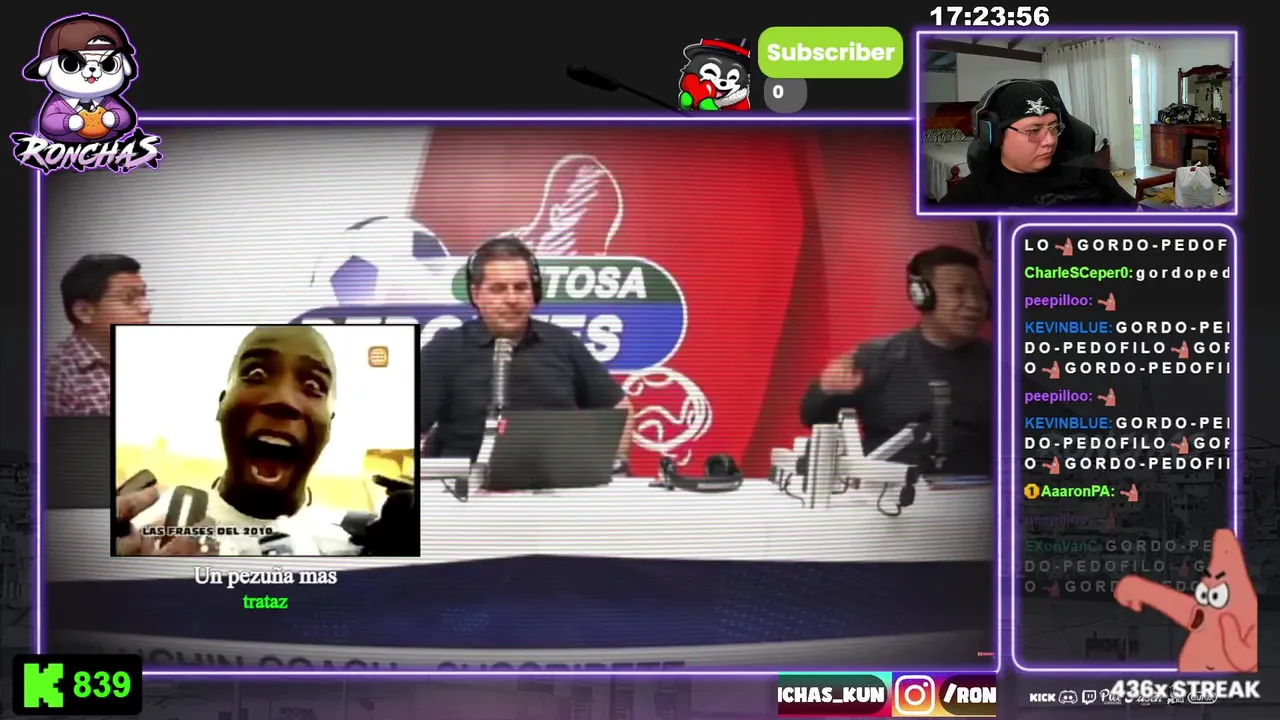
Task: Click the CharleSCeper0 username in chat
Action: pos(1078,273)
